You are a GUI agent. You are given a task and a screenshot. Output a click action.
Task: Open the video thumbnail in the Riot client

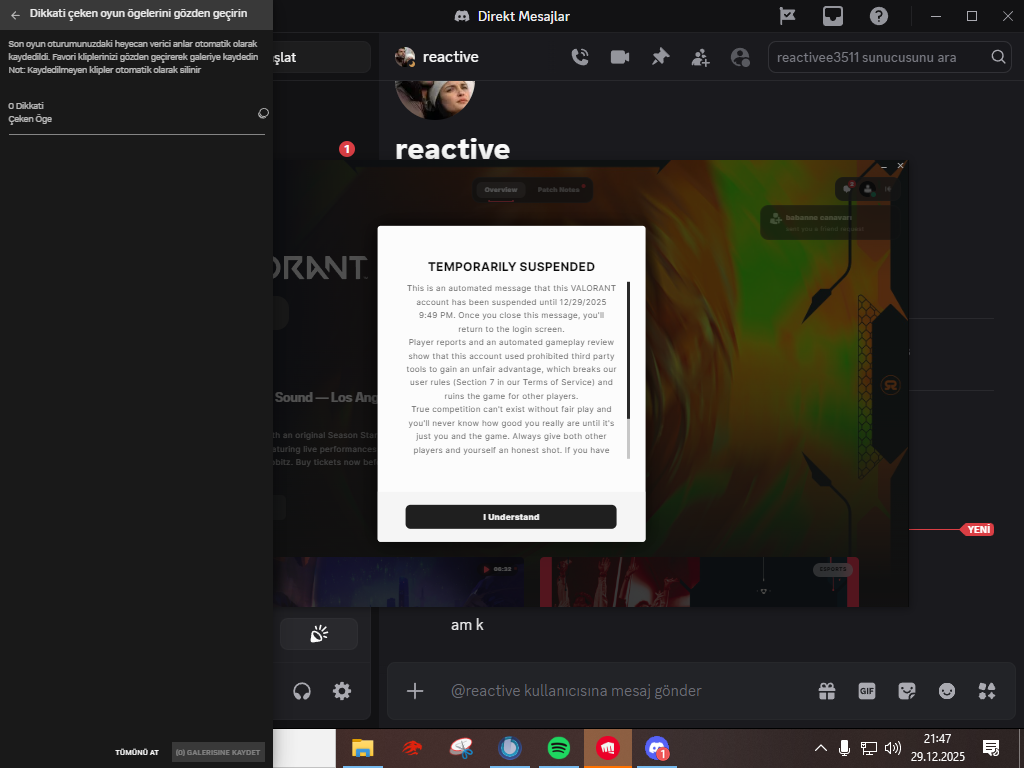click(x=398, y=582)
